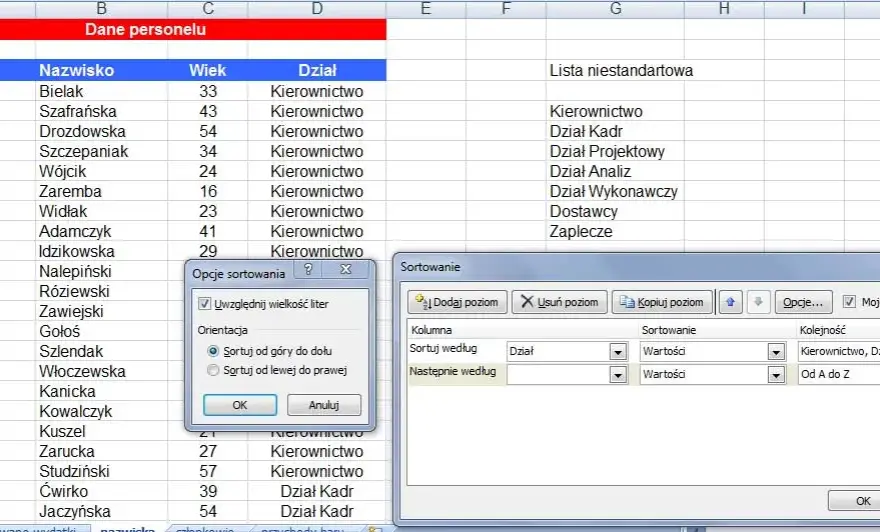Select Dział Analiz in custom list
Image resolution: width=880 pixels, height=532 pixels.
tap(615, 171)
